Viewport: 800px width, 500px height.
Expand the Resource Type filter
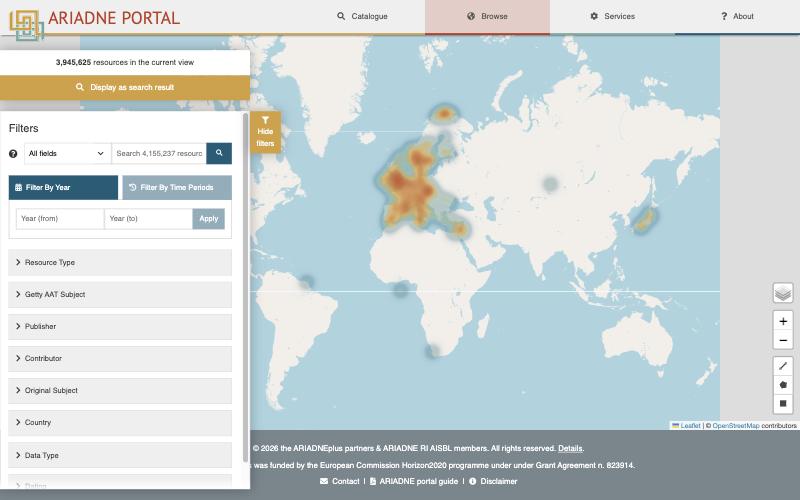[x=120, y=262]
